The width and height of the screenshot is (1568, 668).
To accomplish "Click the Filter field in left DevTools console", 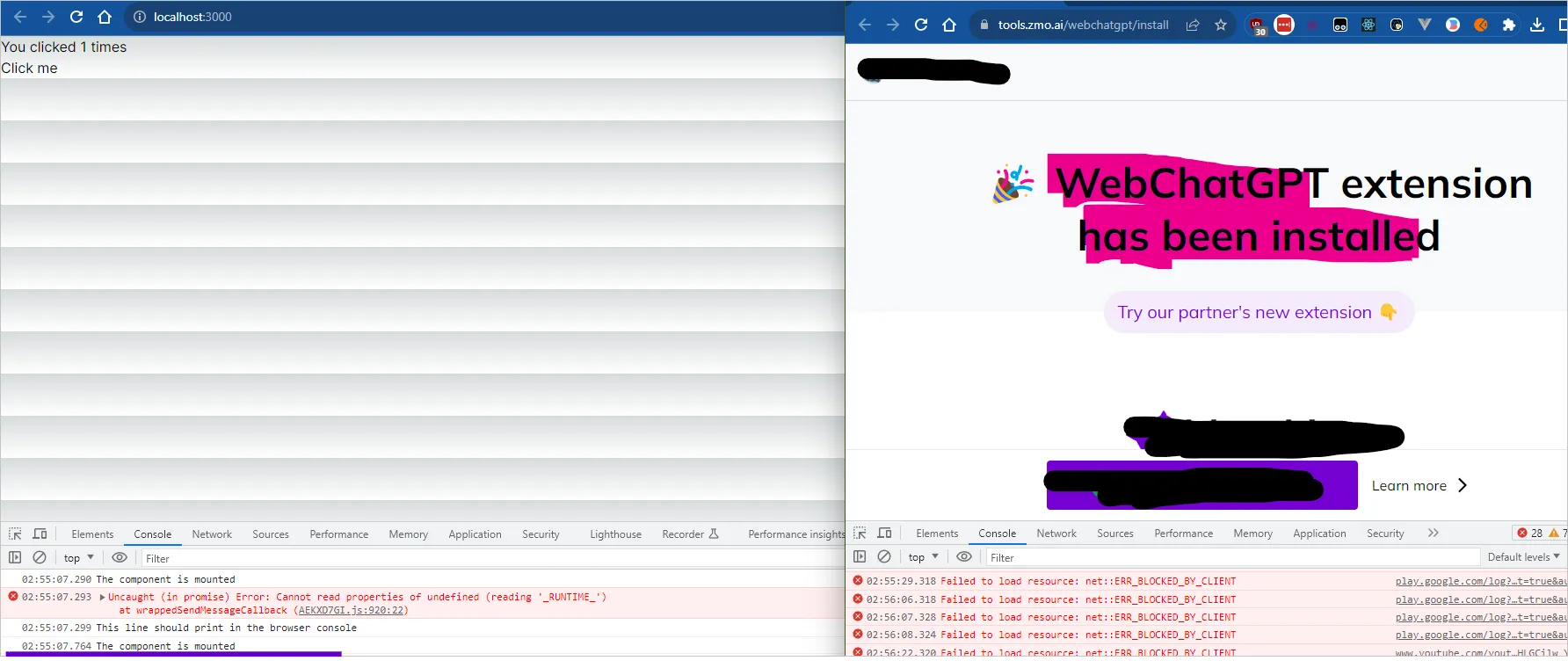I will (492, 558).
